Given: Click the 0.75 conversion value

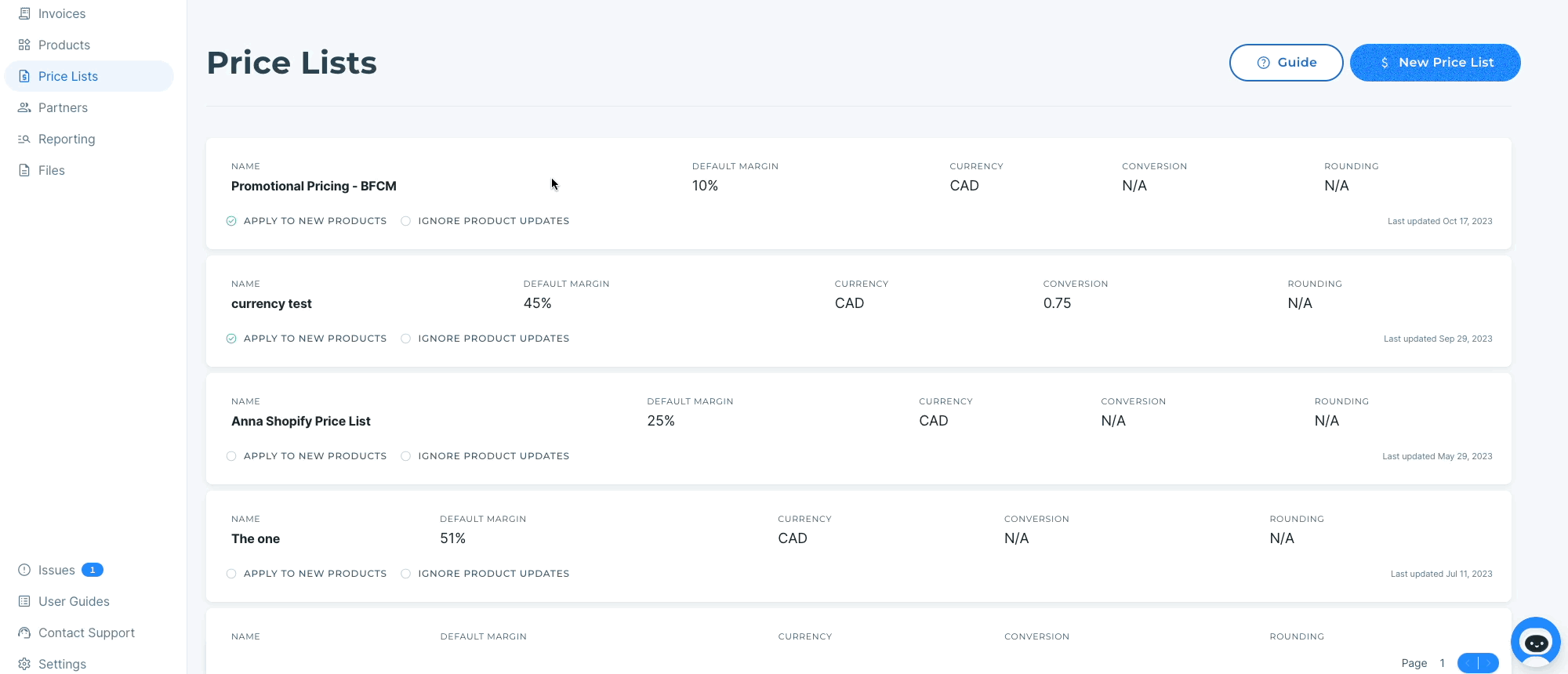Looking at the screenshot, I should (x=1057, y=303).
